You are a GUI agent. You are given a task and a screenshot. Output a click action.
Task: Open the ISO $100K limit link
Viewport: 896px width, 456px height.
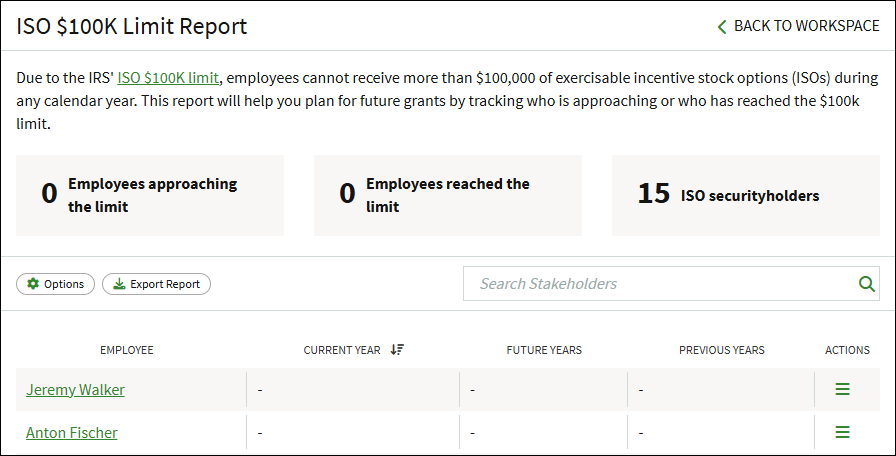168,78
